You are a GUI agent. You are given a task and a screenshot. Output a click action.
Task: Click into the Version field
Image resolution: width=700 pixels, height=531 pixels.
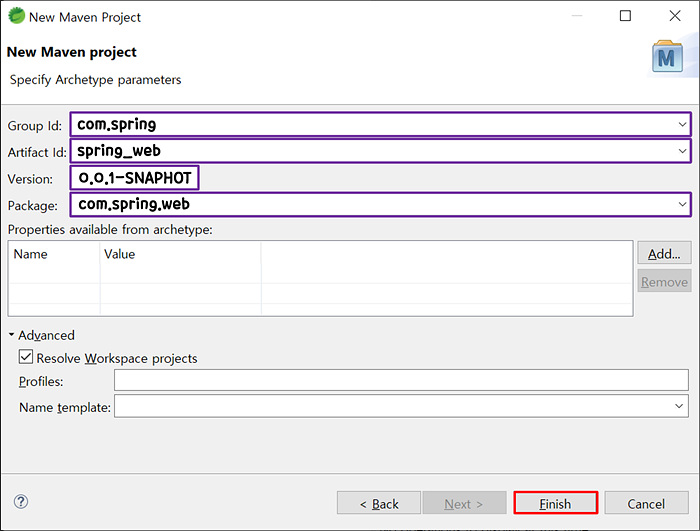coord(134,178)
